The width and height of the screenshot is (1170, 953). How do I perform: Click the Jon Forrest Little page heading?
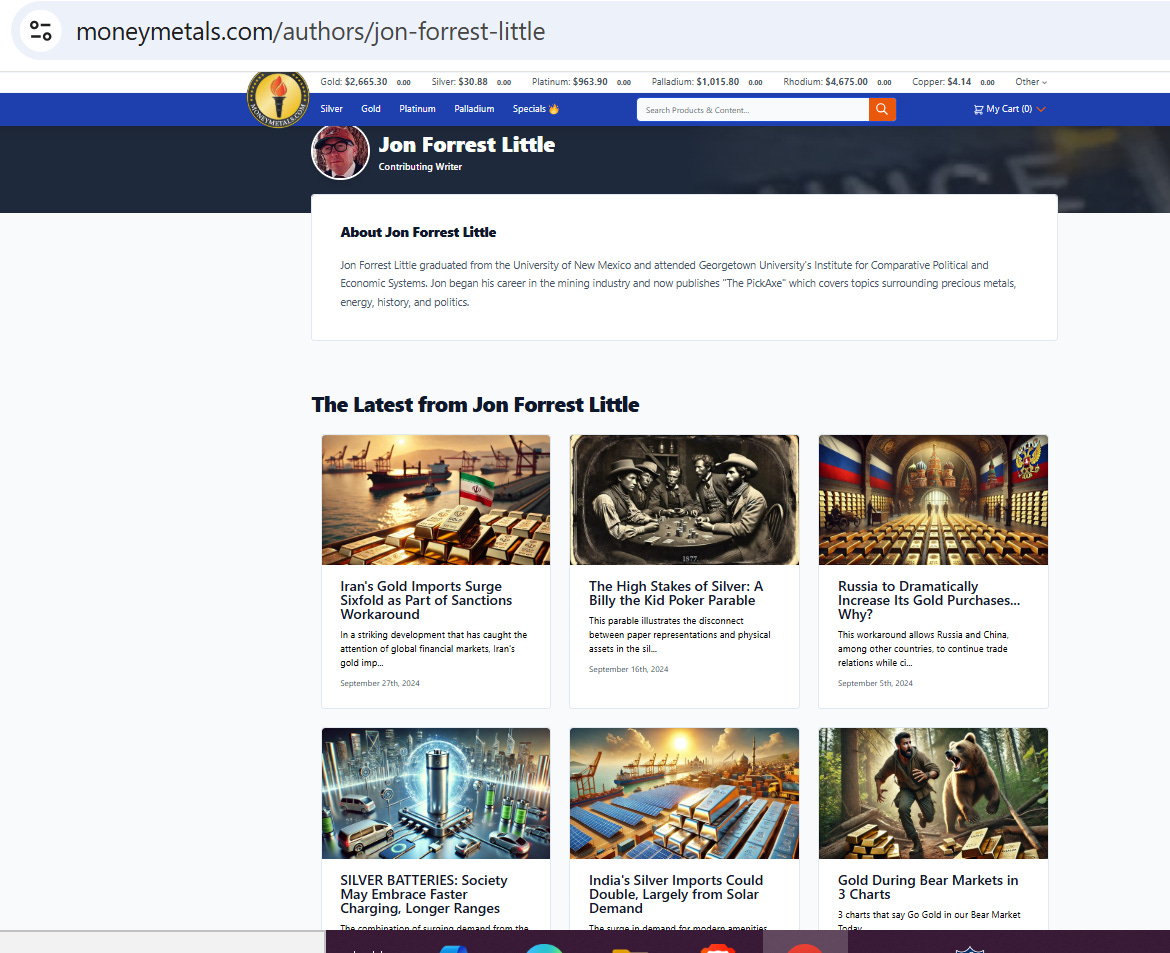coord(466,145)
